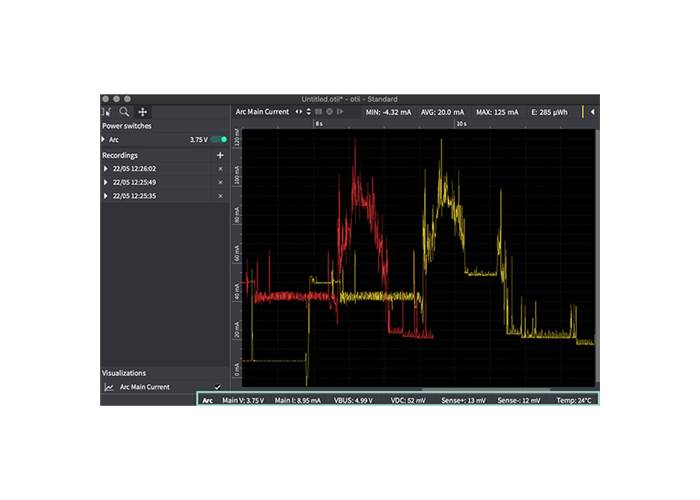This screenshot has height=500, width=700.
Task: Expand the Arc power switch entry
Action: pos(105,140)
